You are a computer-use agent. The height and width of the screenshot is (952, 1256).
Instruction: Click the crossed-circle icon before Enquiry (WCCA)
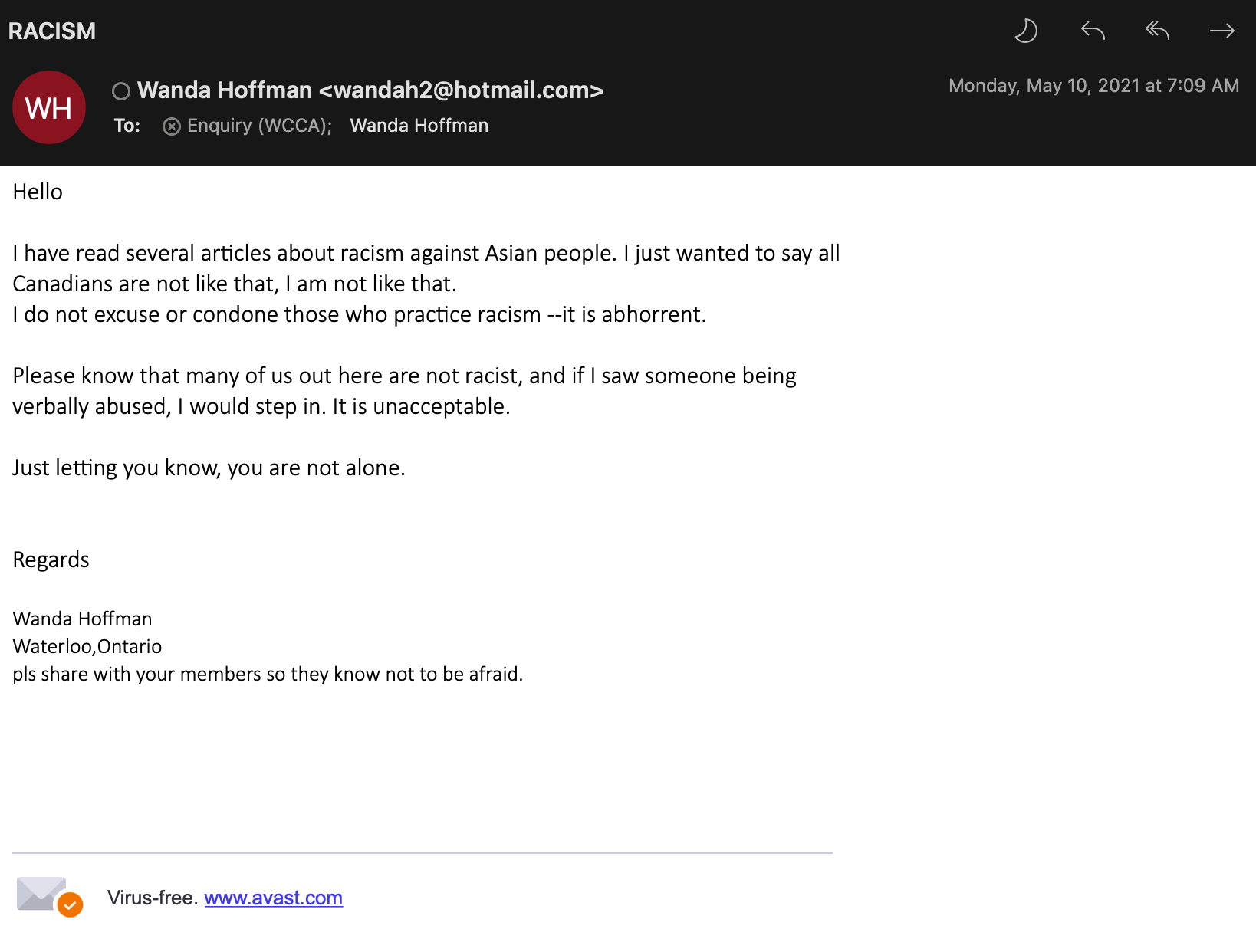(172, 126)
